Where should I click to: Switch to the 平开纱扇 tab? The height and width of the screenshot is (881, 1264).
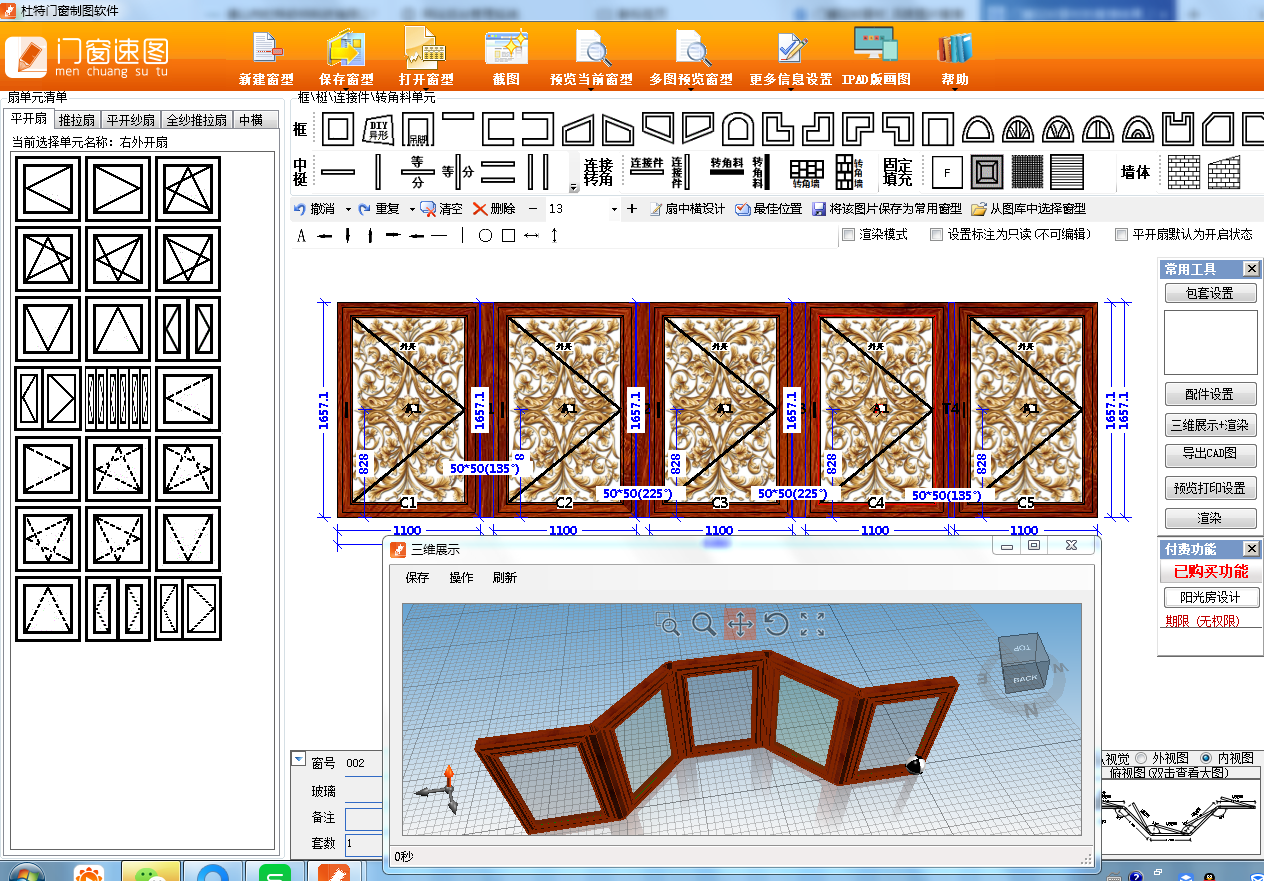(131, 120)
